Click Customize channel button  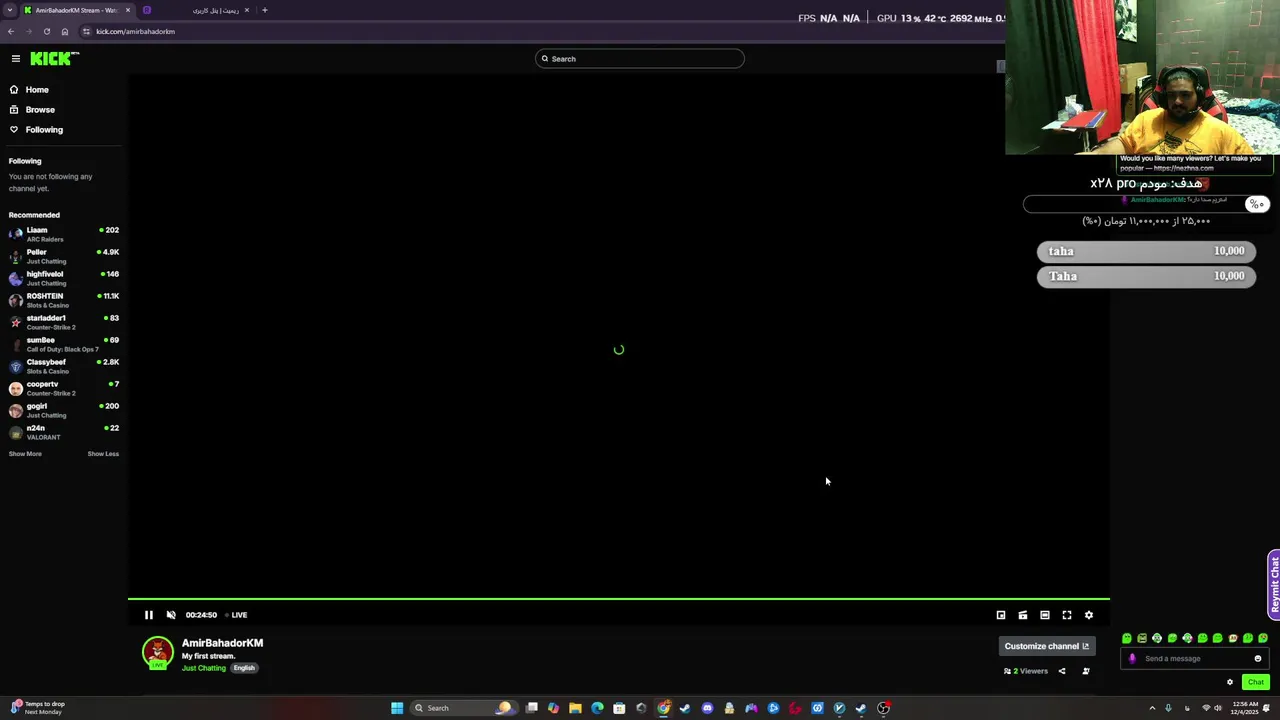click(x=1046, y=646)
